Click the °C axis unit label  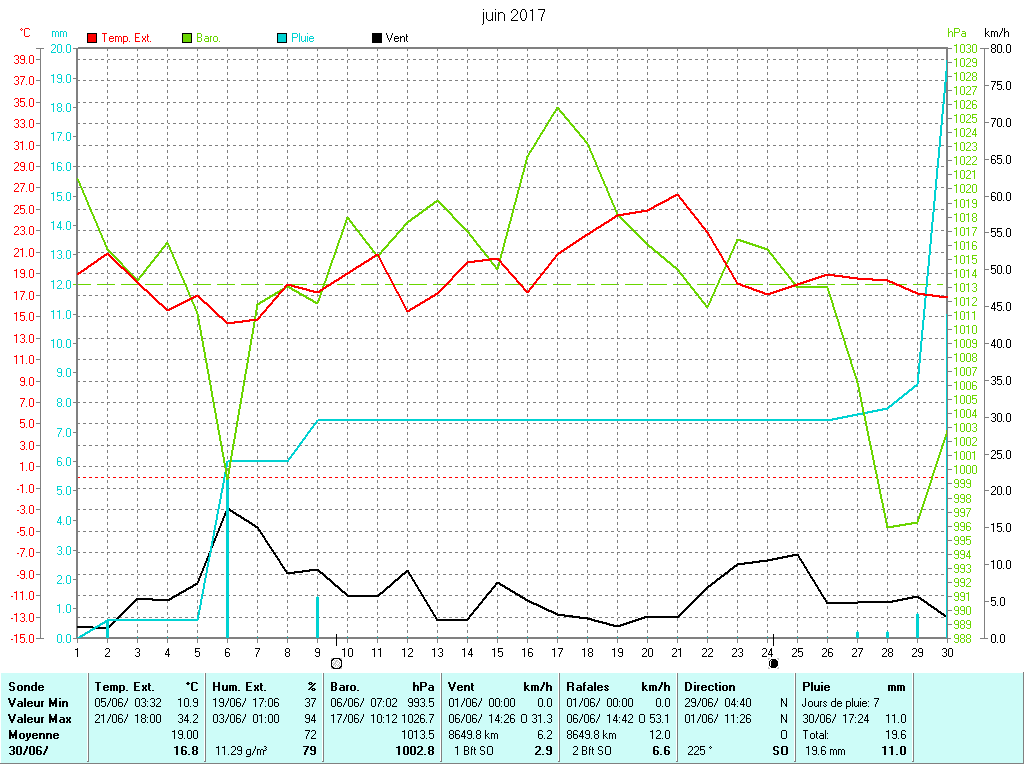(x=26, y=33)
